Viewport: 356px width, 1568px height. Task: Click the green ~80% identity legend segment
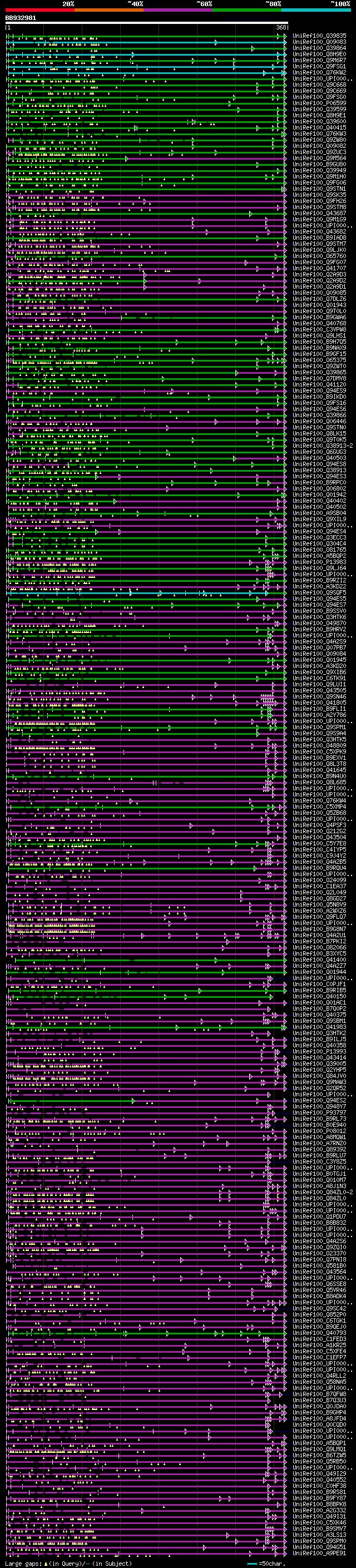coord(247,10)
